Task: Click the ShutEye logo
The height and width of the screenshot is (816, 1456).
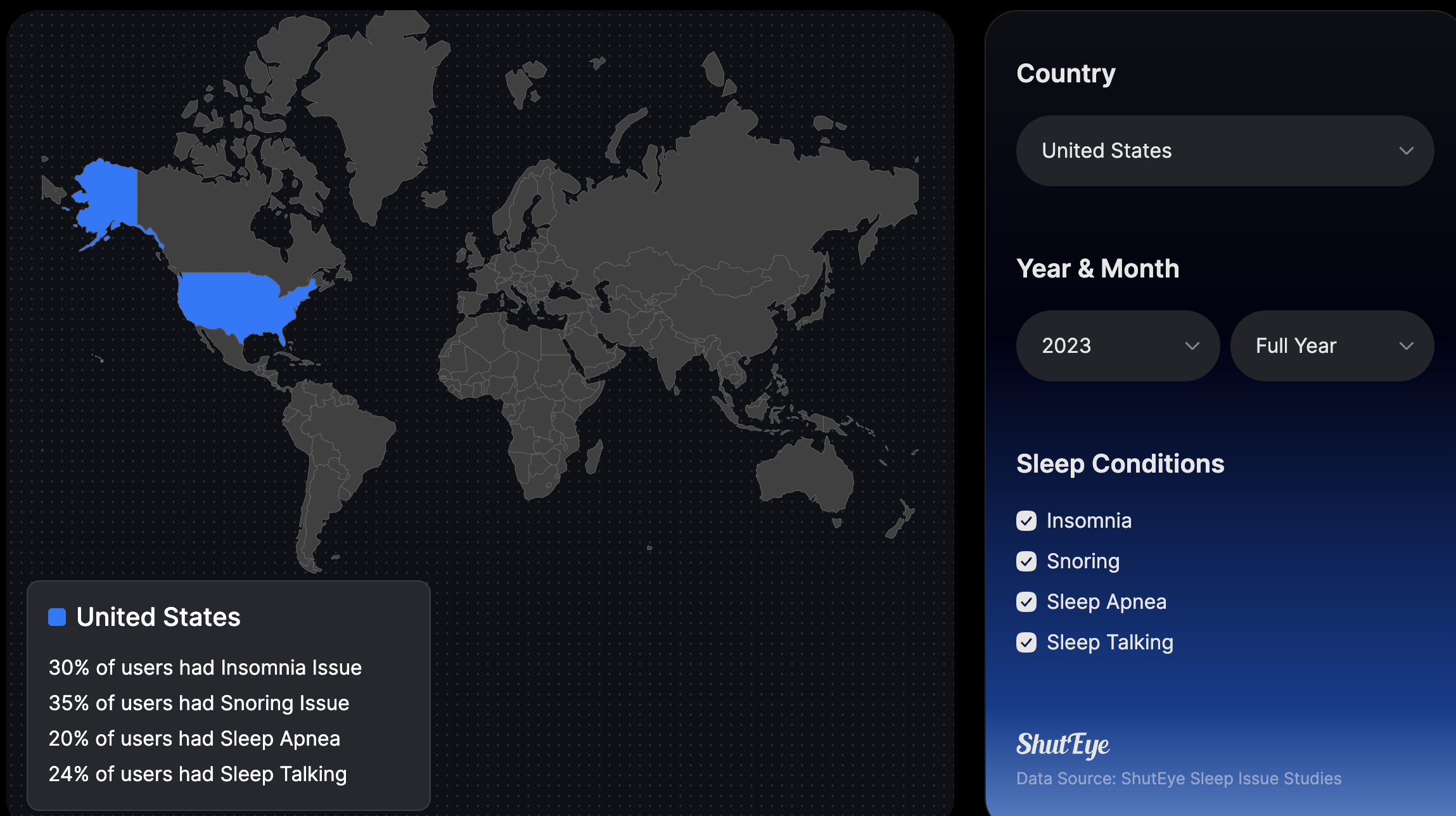Action: (1063, 745)
